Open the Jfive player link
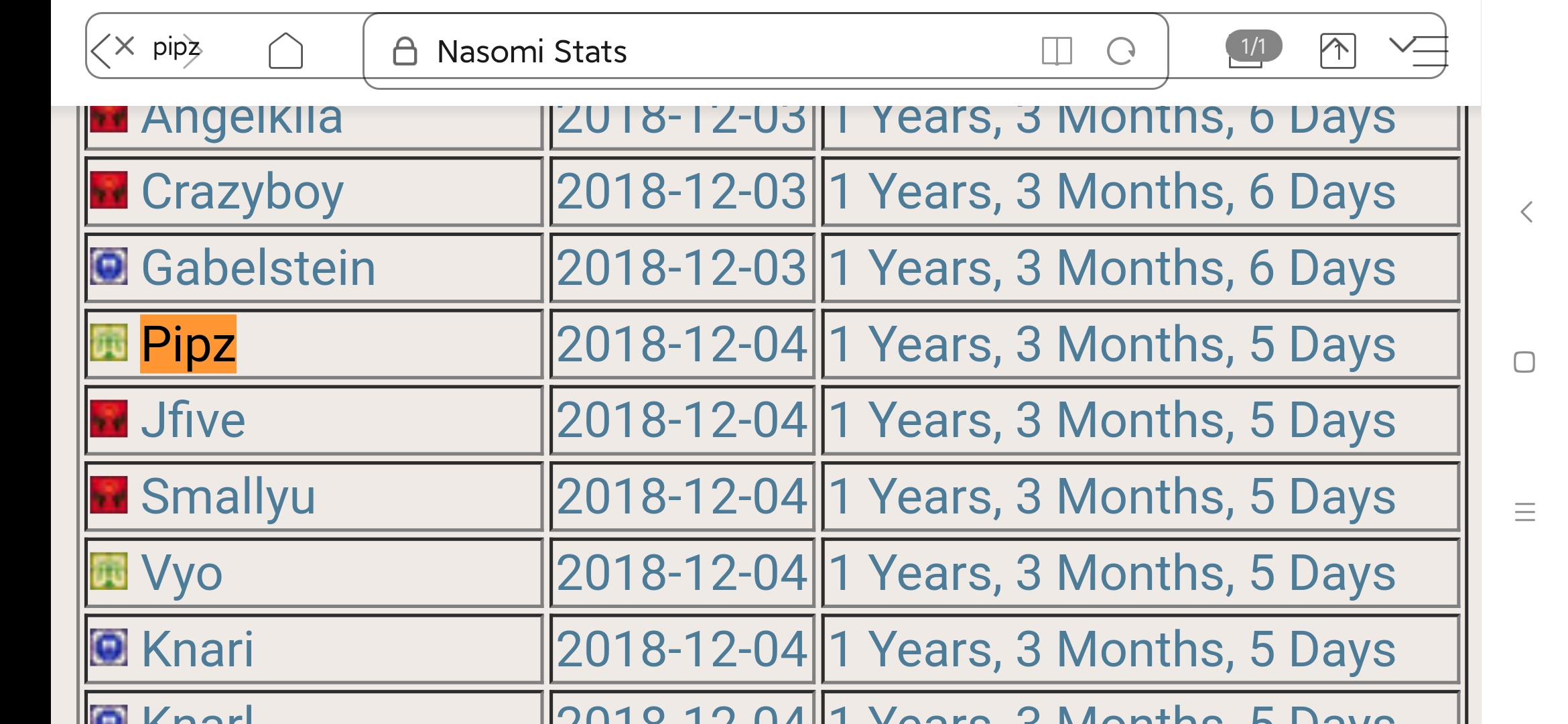 tap(193, 420)
